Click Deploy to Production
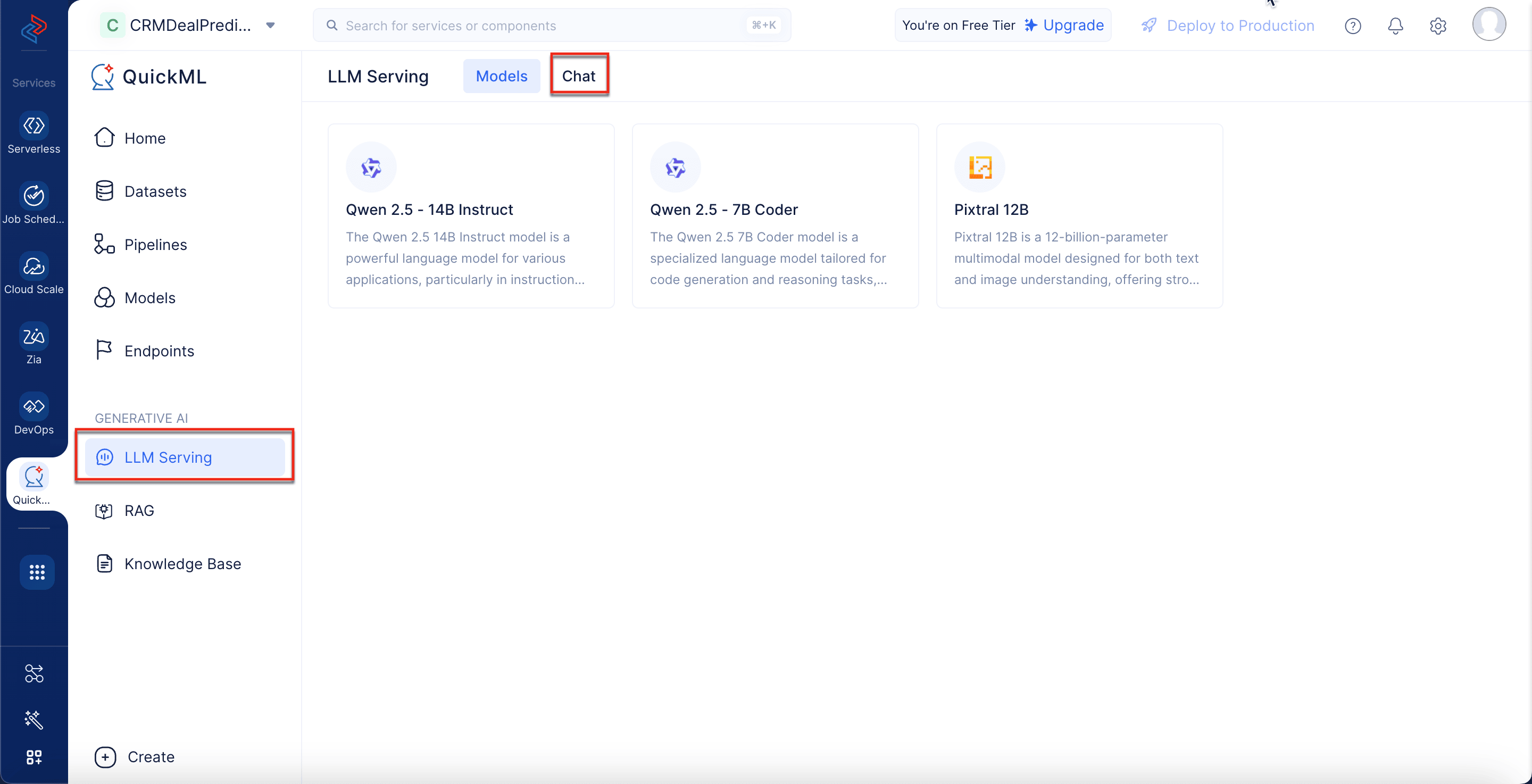The height and width of the screenshot is (784, 1532). 1228,26
